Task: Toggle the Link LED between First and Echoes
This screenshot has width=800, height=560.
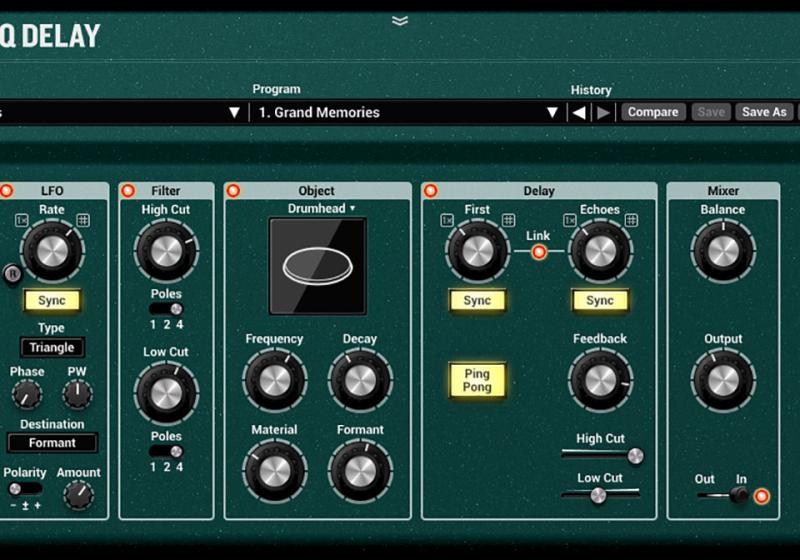Action: pyautogui.click(x=539, y=252)
